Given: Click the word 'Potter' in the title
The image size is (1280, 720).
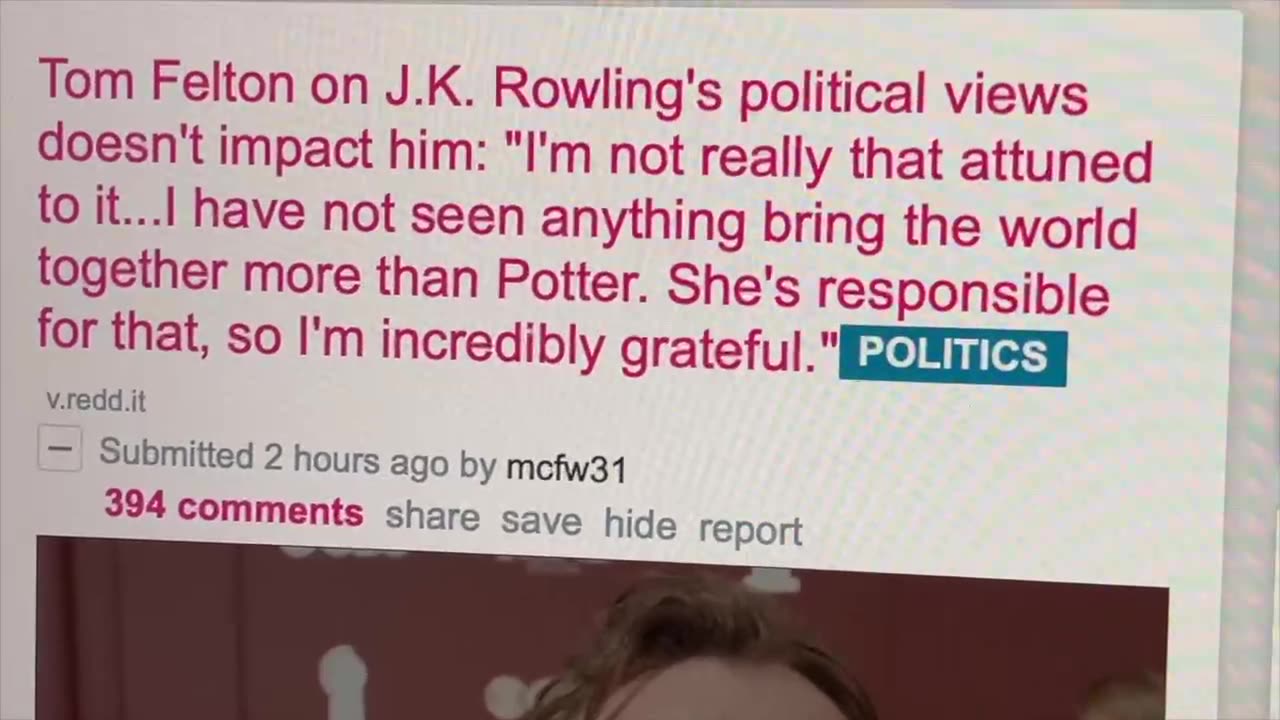Looking at the screenshot, I should [573, 285].
